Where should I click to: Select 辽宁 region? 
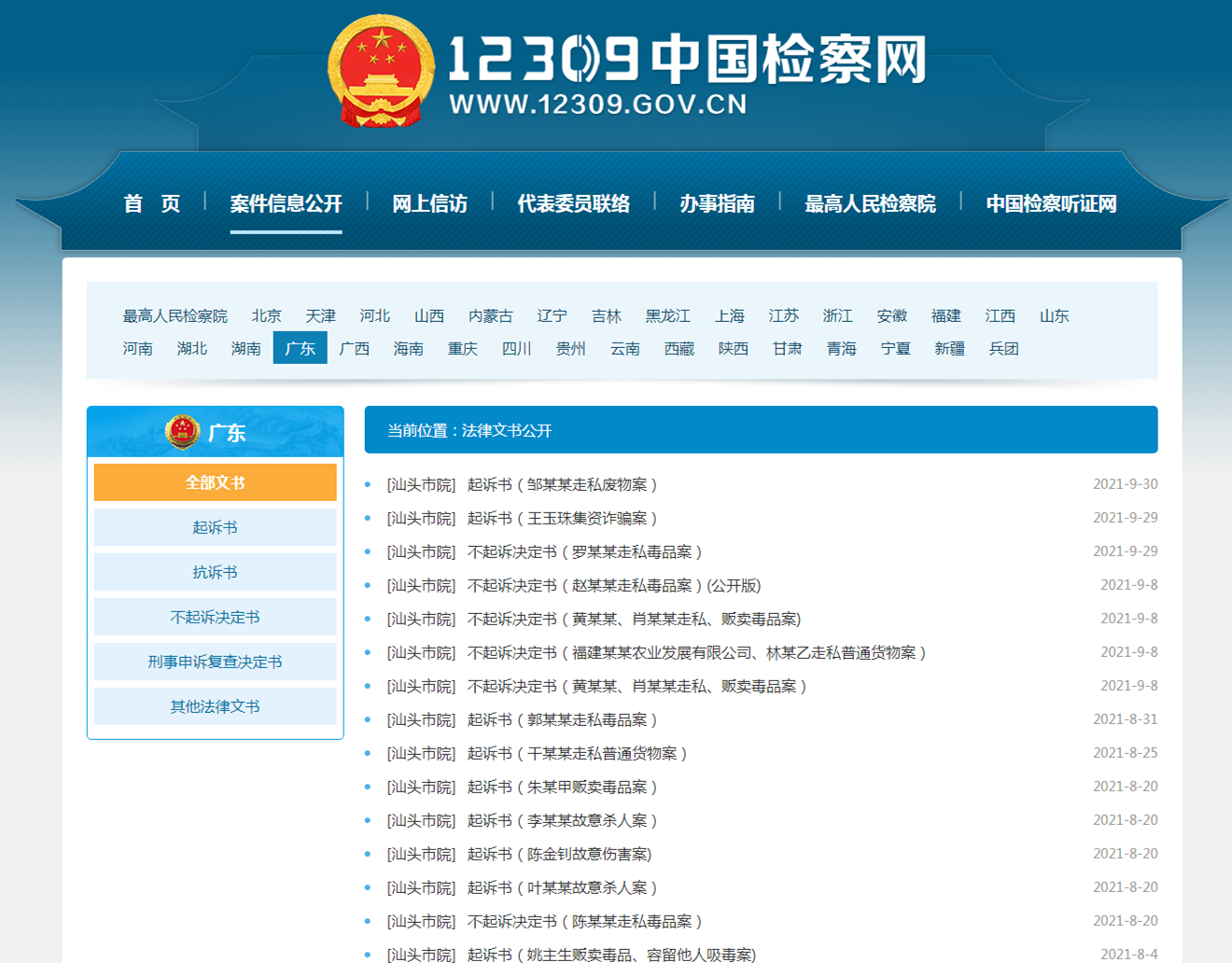click(x=553, y=316)
